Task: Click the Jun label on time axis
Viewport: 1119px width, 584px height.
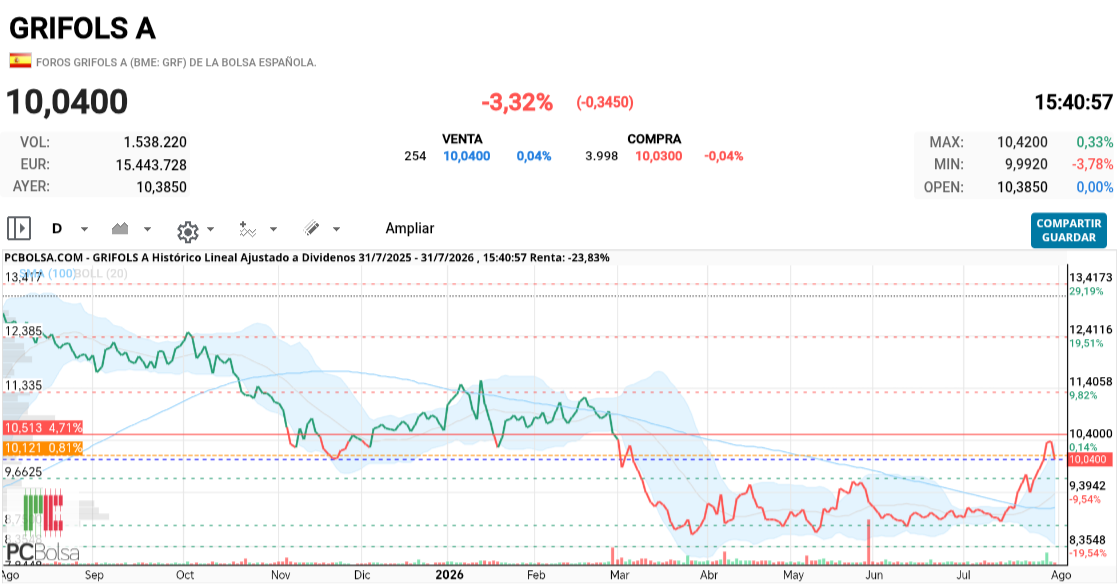Action: click(x=874, y=575)
